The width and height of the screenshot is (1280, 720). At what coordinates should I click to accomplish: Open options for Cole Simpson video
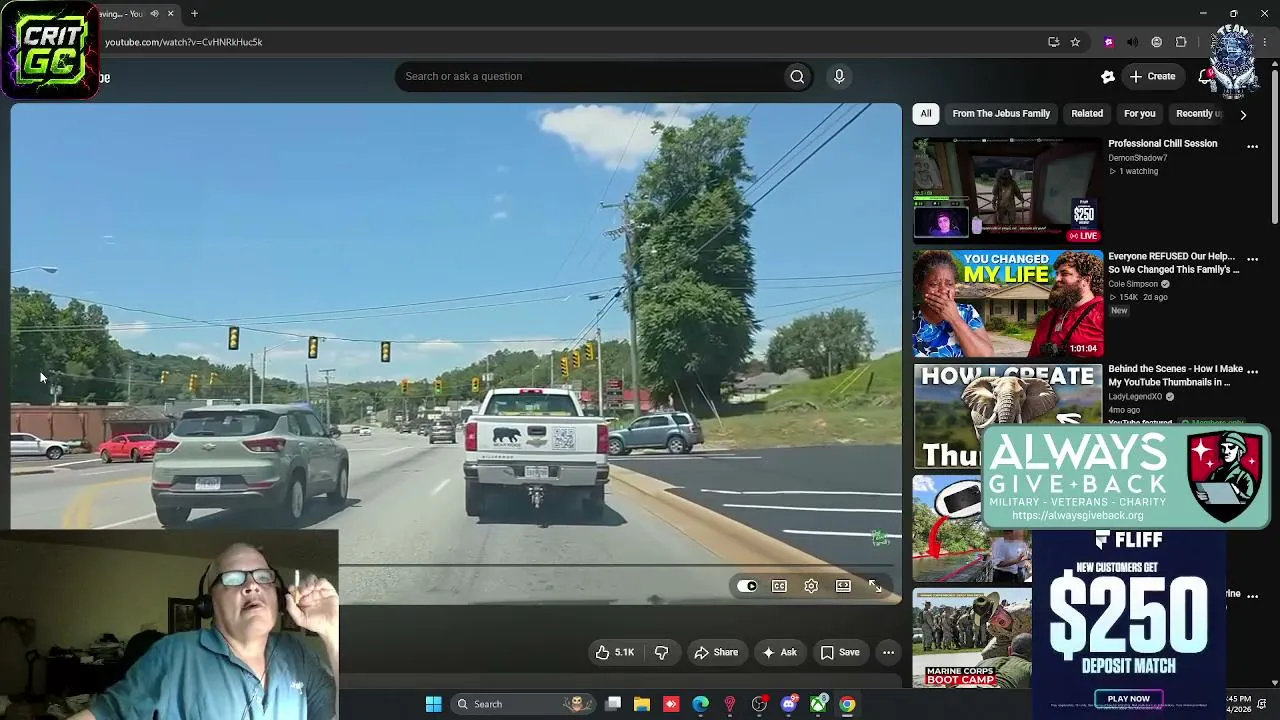(x=1252, y=259)
